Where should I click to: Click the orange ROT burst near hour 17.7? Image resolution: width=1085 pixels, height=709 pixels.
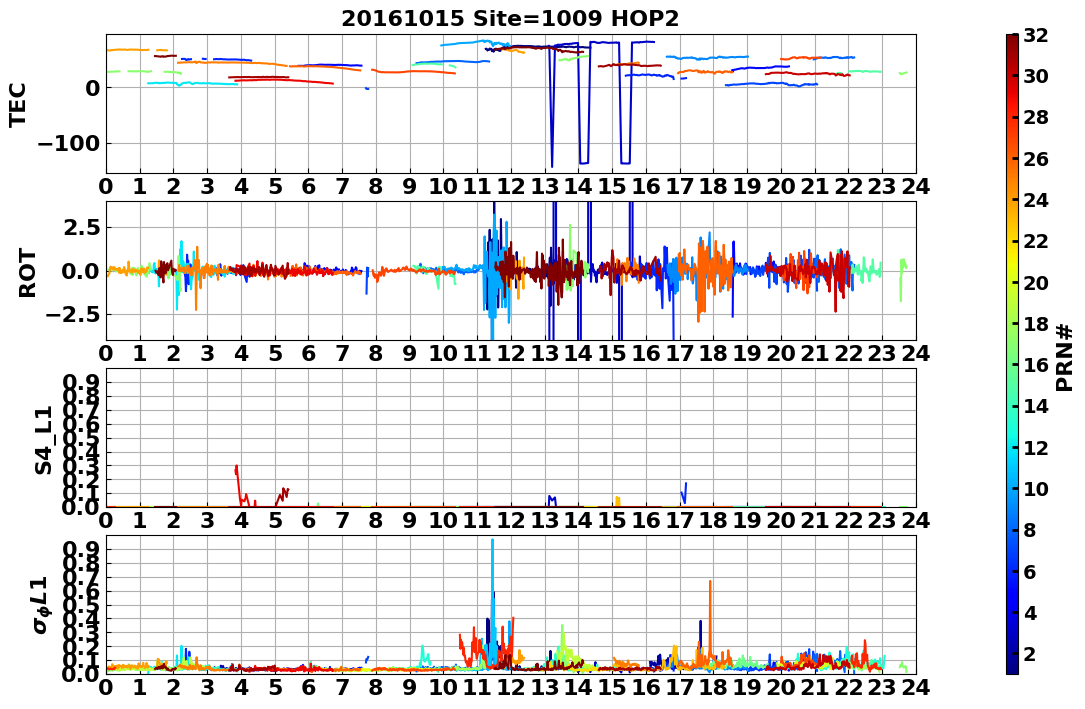704,277
